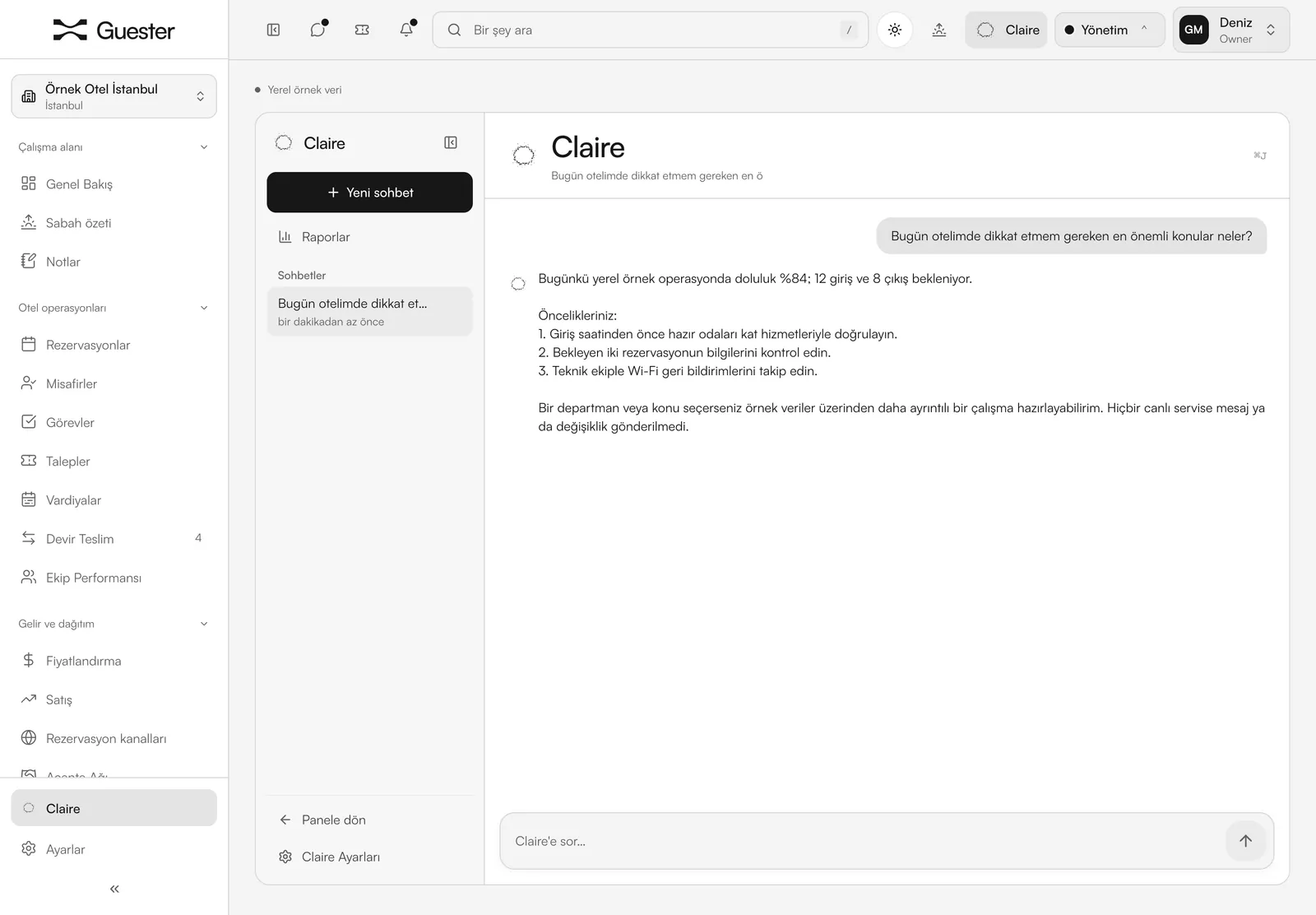The height and width of the screenshot is (915, 1316).
Task: Expand the Yönetim role dropdown
Action: click(1110, 30)
